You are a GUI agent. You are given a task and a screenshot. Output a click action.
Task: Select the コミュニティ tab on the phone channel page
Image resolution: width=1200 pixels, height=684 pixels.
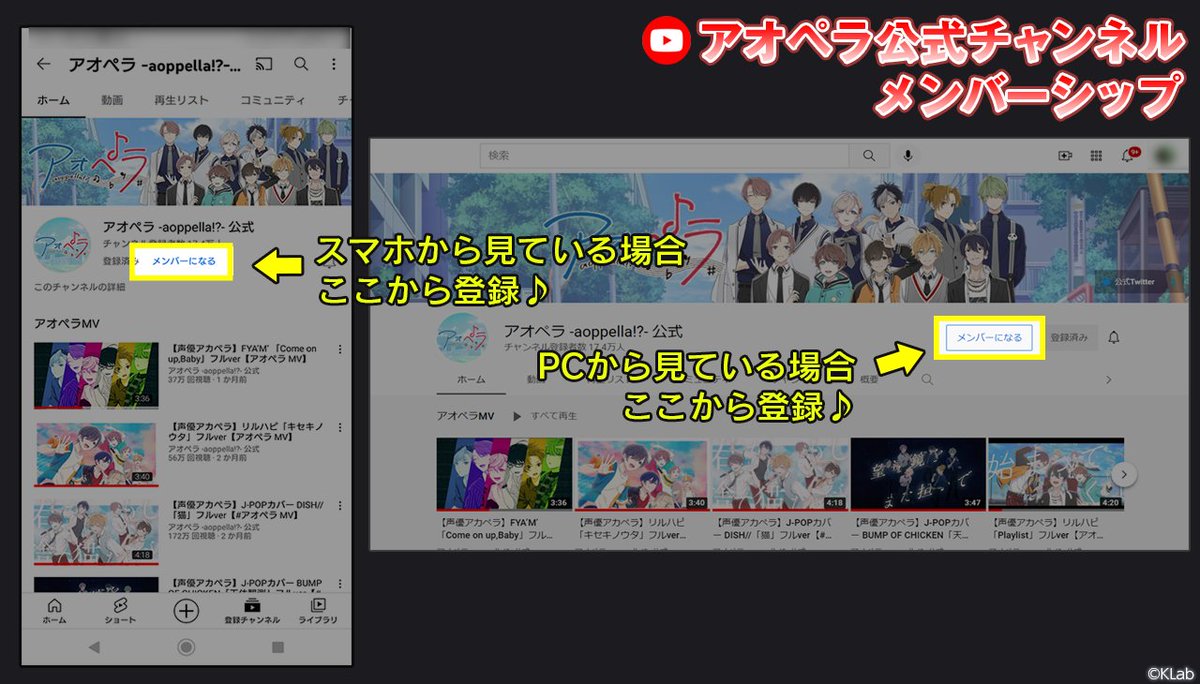[x=273, y=100]
